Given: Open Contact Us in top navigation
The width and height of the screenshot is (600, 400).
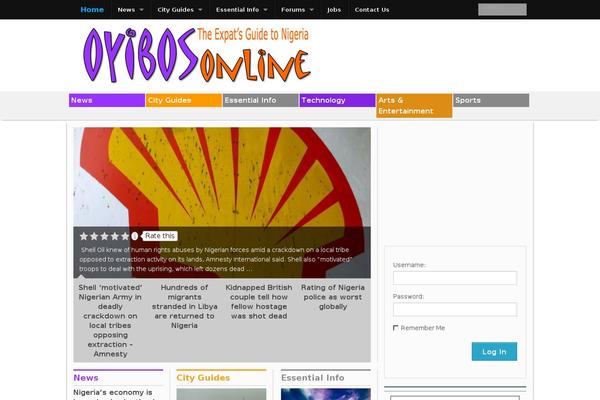Looking at the screenshot, I should 372,10.
